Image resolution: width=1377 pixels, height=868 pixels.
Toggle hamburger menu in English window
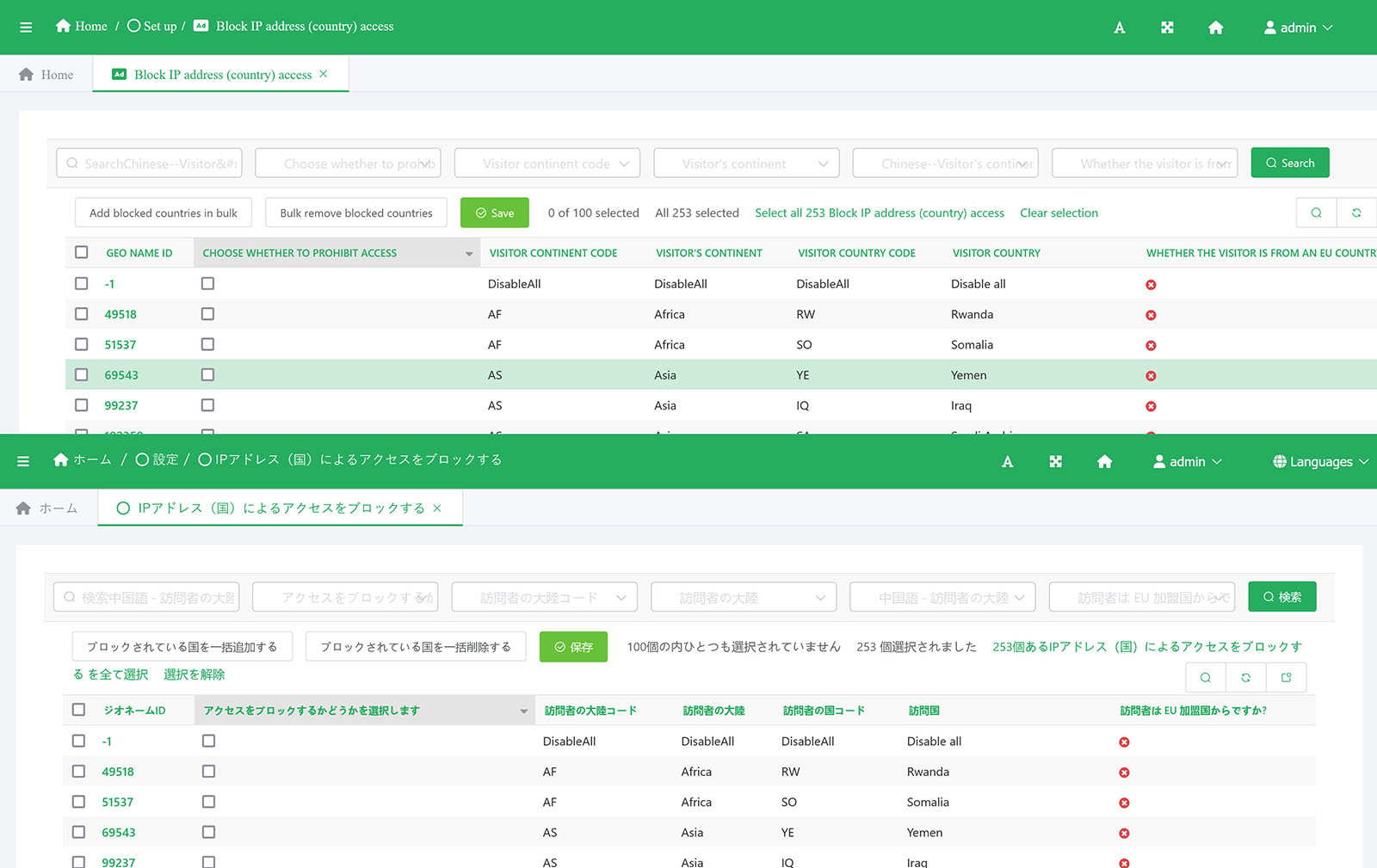tap(26, 28)
